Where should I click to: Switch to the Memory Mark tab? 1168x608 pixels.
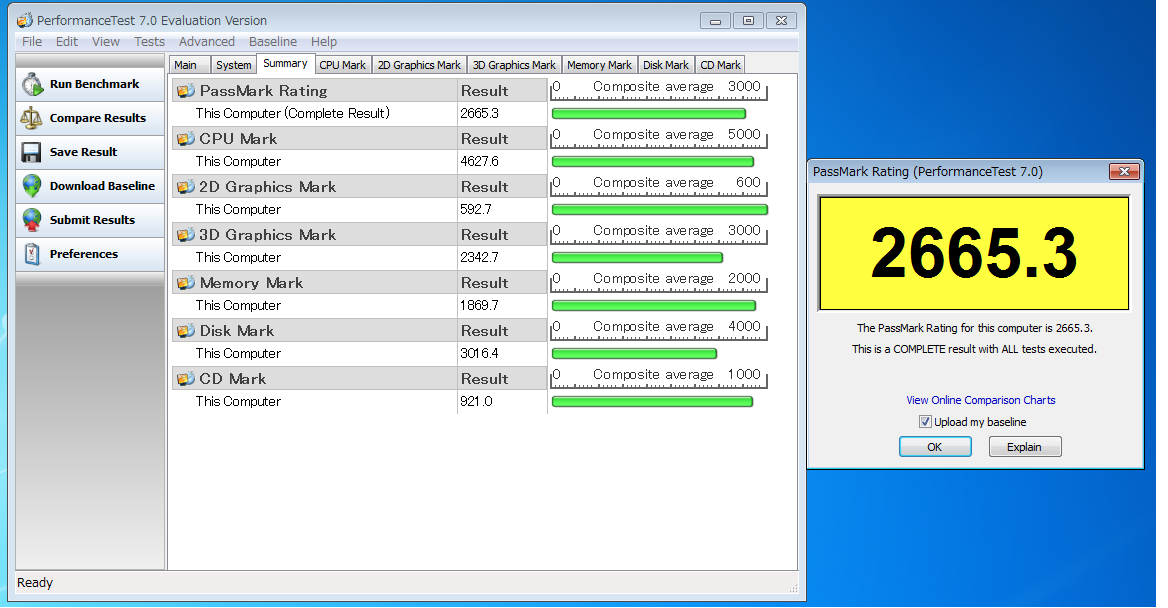coord(599,65)
